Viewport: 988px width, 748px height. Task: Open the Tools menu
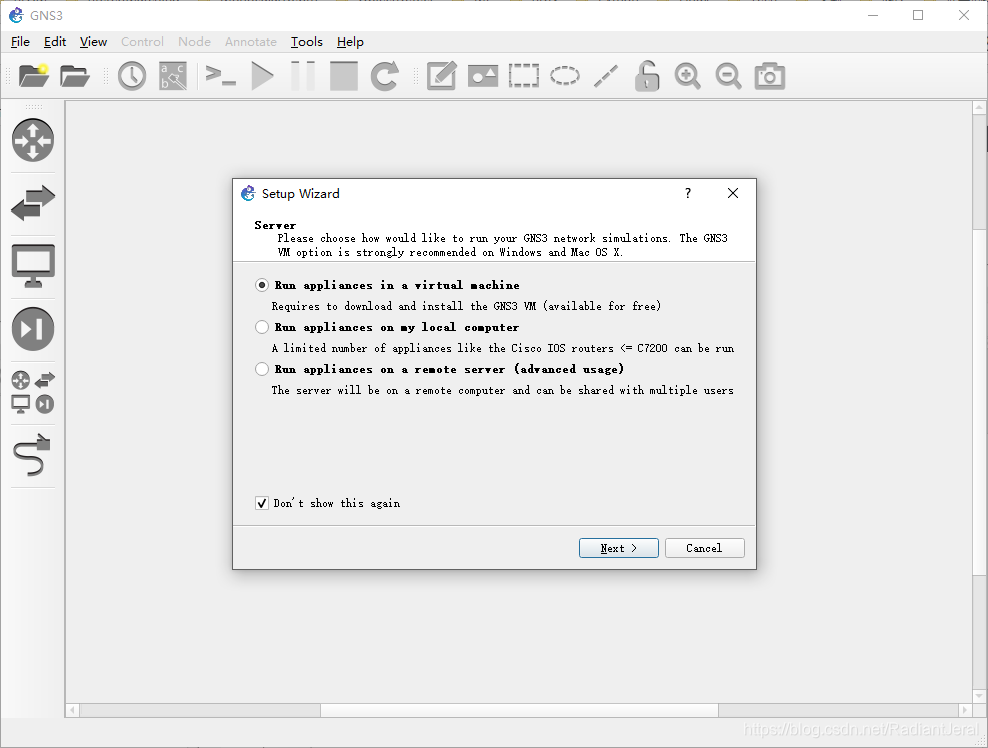(307, 42)
